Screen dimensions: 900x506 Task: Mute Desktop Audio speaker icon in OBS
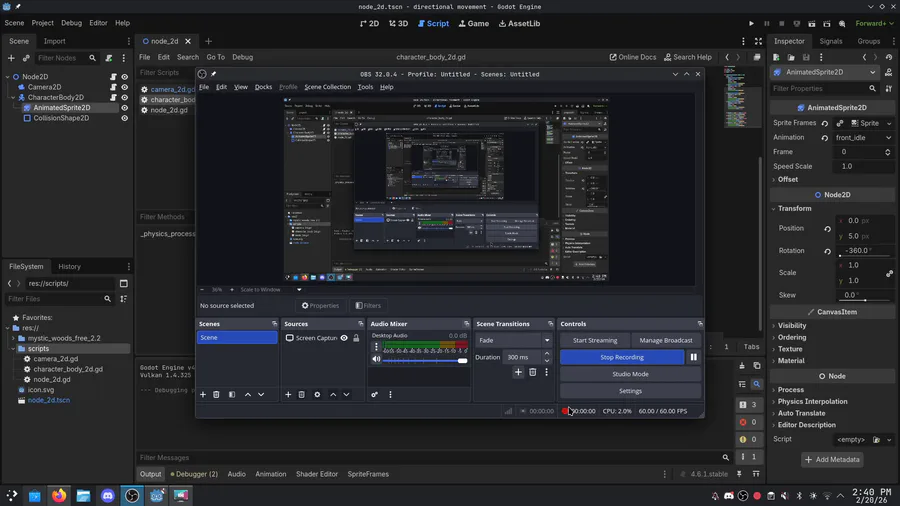click(376, 360)
